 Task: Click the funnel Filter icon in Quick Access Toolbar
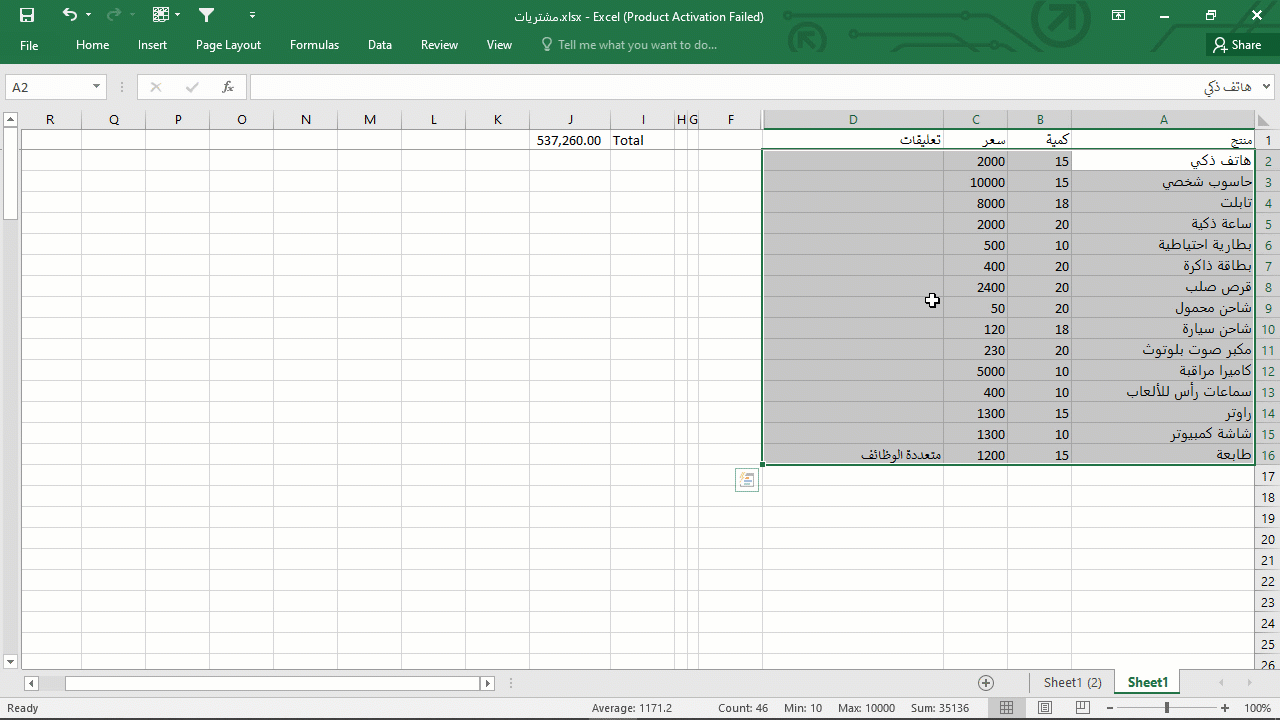coord(207,15)
